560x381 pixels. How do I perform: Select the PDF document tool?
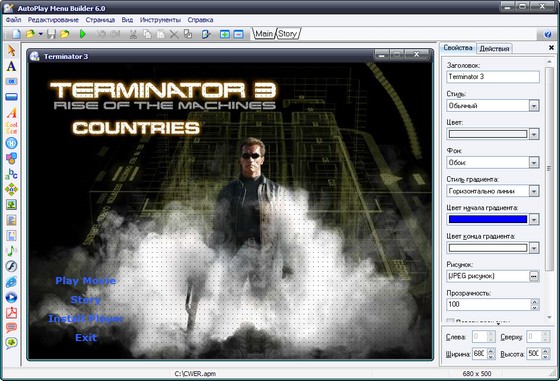tap(11, 312)
